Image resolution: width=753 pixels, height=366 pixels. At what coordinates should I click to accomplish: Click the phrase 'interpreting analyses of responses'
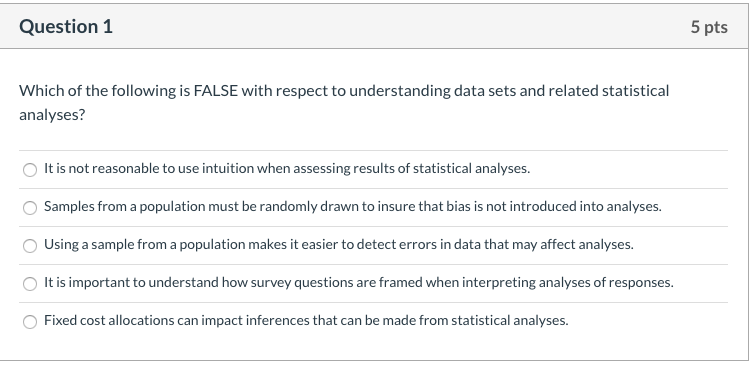568,282
